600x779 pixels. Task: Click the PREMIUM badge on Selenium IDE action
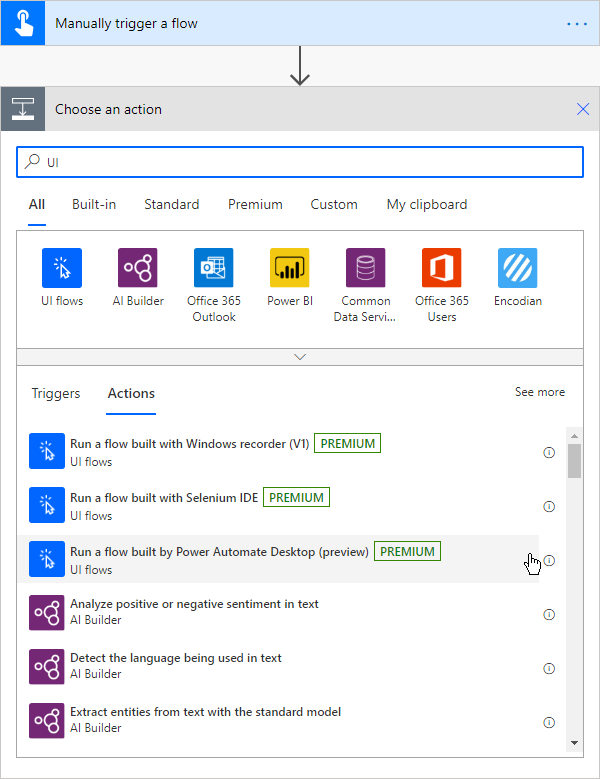(x=297, y=497)
